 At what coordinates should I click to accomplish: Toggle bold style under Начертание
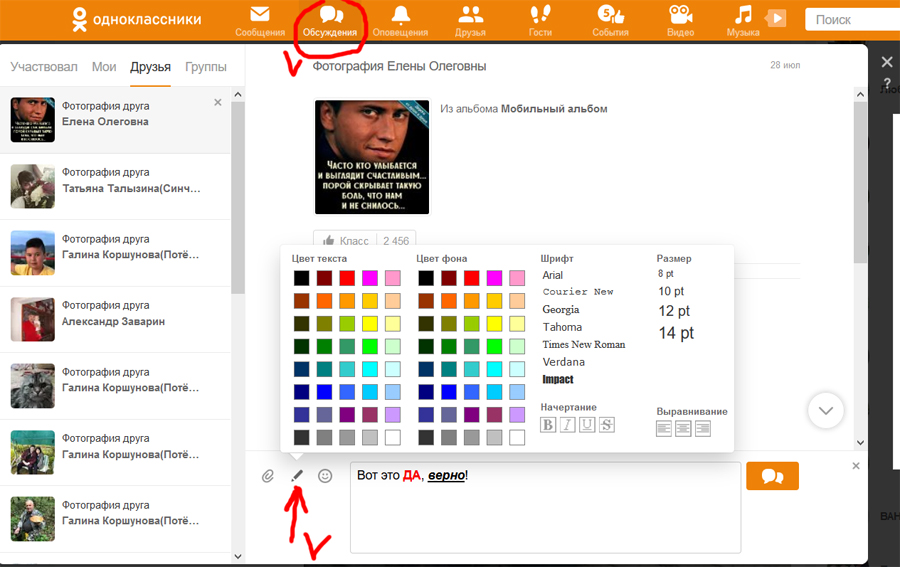coord(548,425)
